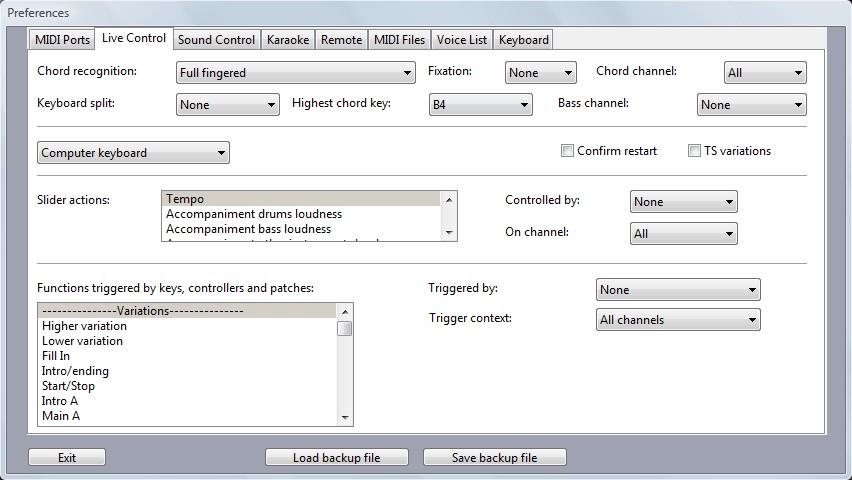Enable the Confirm restart checkbox

[x=568, y=151]
